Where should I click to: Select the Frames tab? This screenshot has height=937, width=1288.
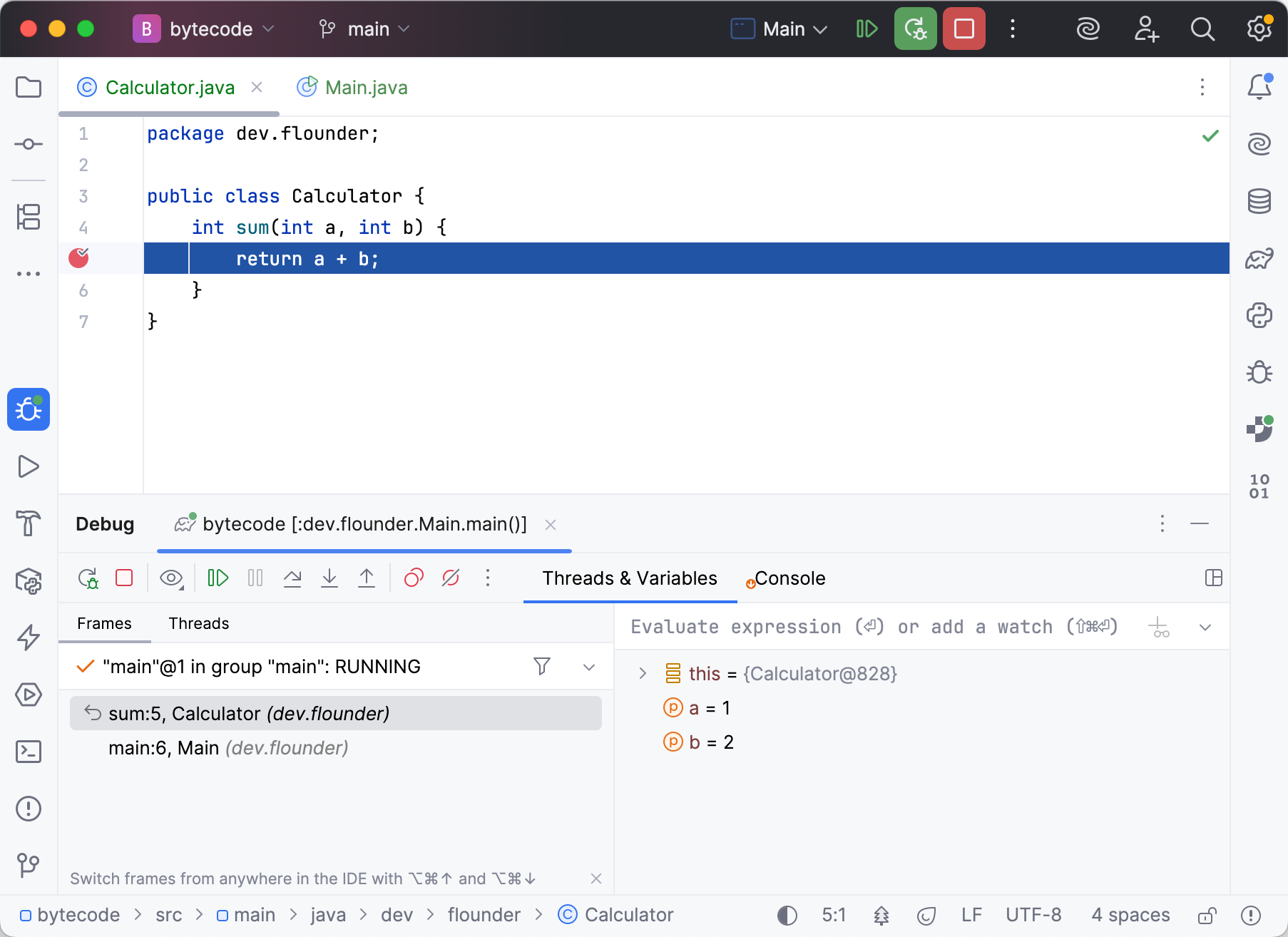click(104, 623)
